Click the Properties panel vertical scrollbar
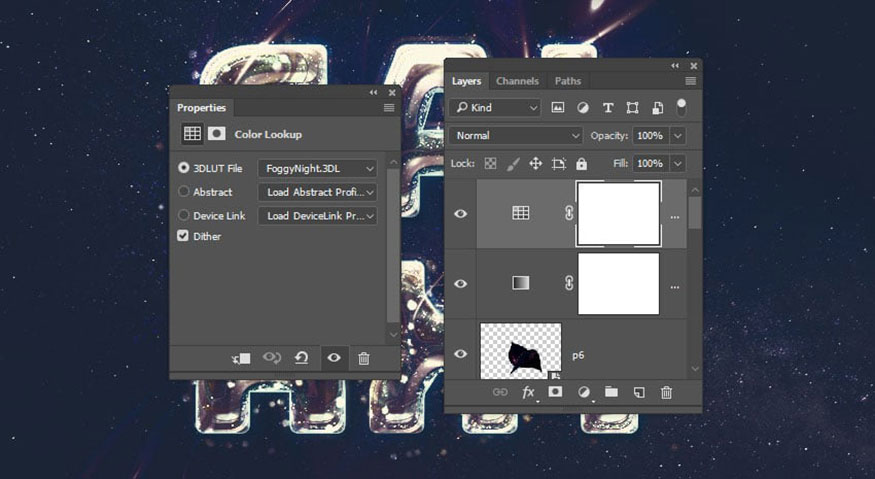The width and height of the screenshot is (875, 479). (393, 248)
